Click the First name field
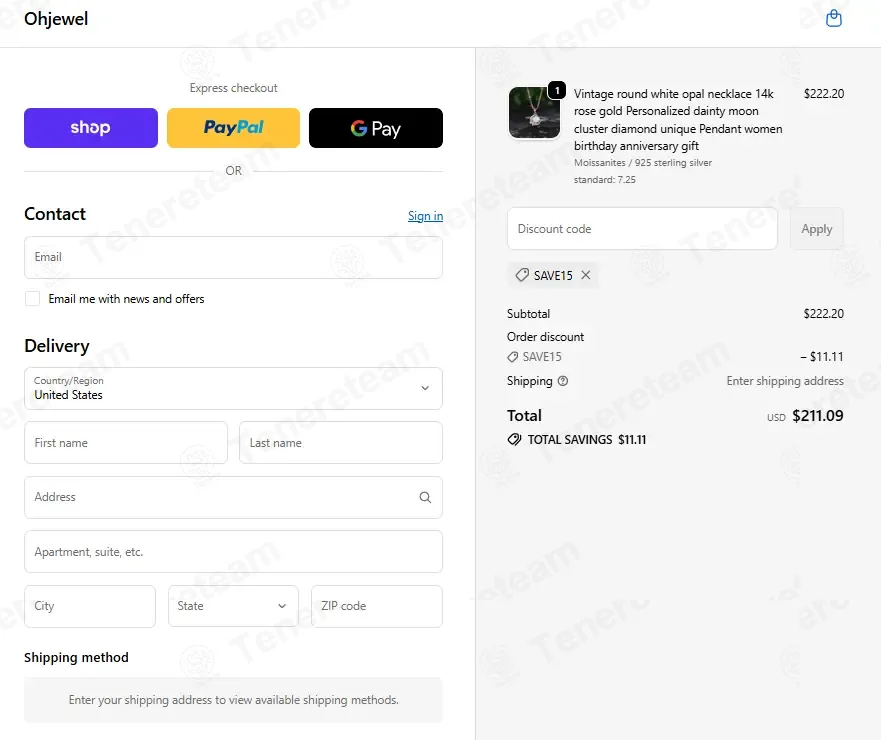 pyautogui.click(x=126, y=443)
